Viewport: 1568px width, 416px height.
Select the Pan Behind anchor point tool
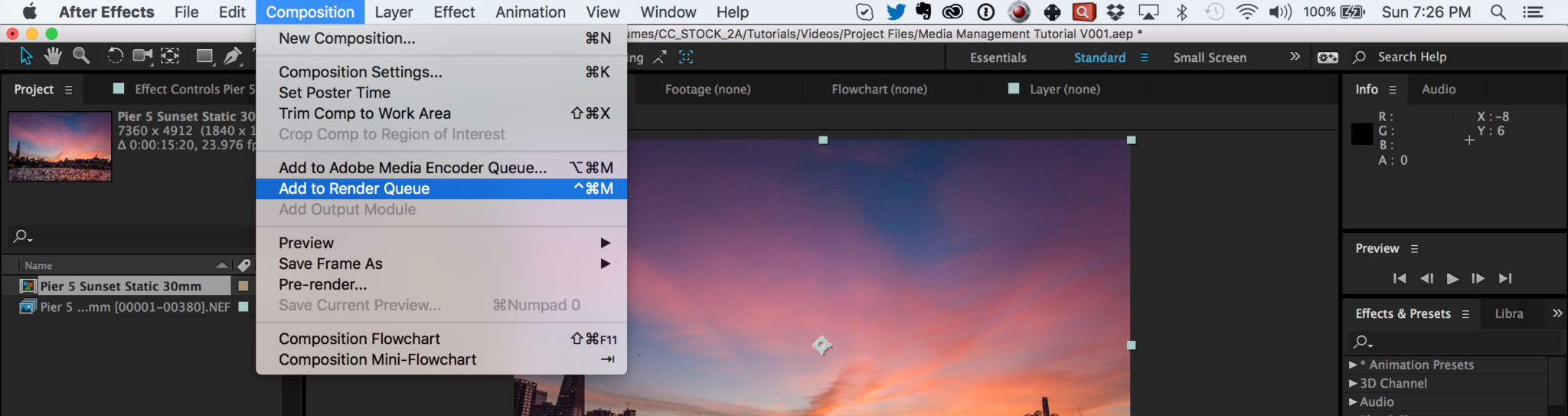point(170,56)
